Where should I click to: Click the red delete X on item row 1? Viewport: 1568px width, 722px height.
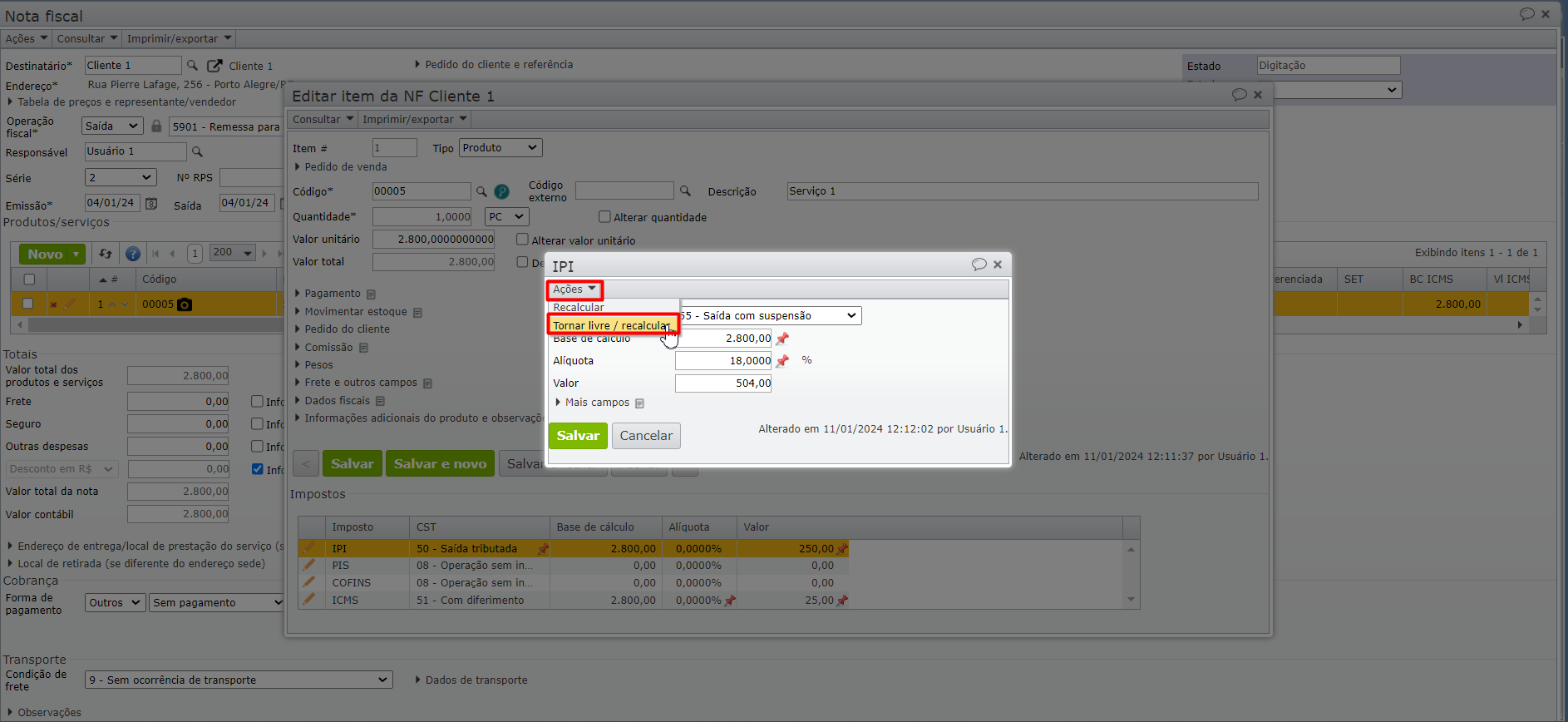pos(53,304)
